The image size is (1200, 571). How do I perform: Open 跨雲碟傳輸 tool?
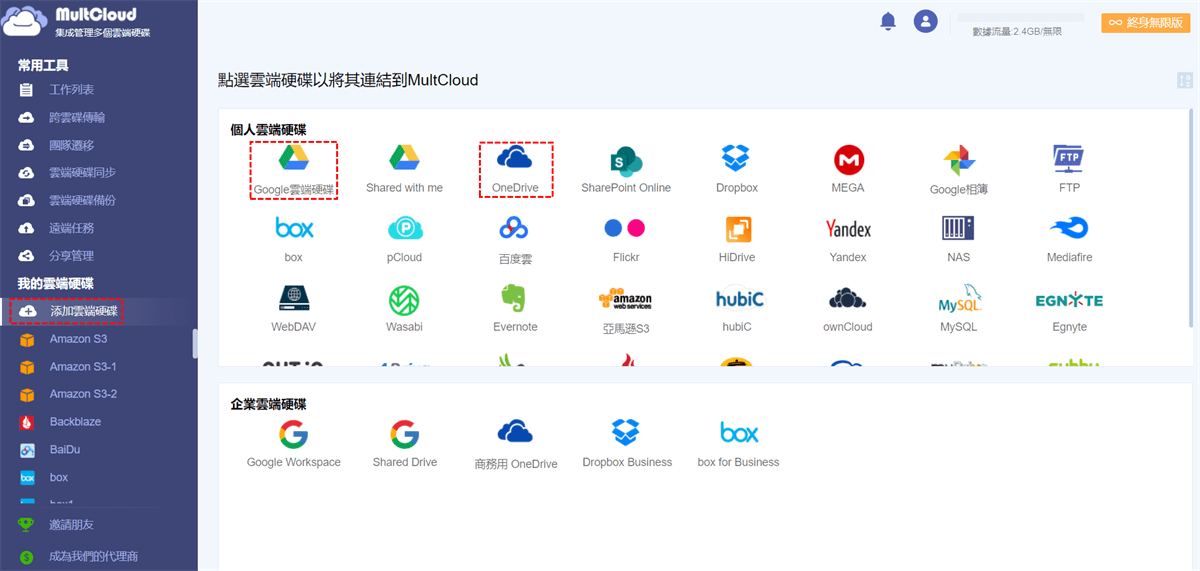[77, 117]
